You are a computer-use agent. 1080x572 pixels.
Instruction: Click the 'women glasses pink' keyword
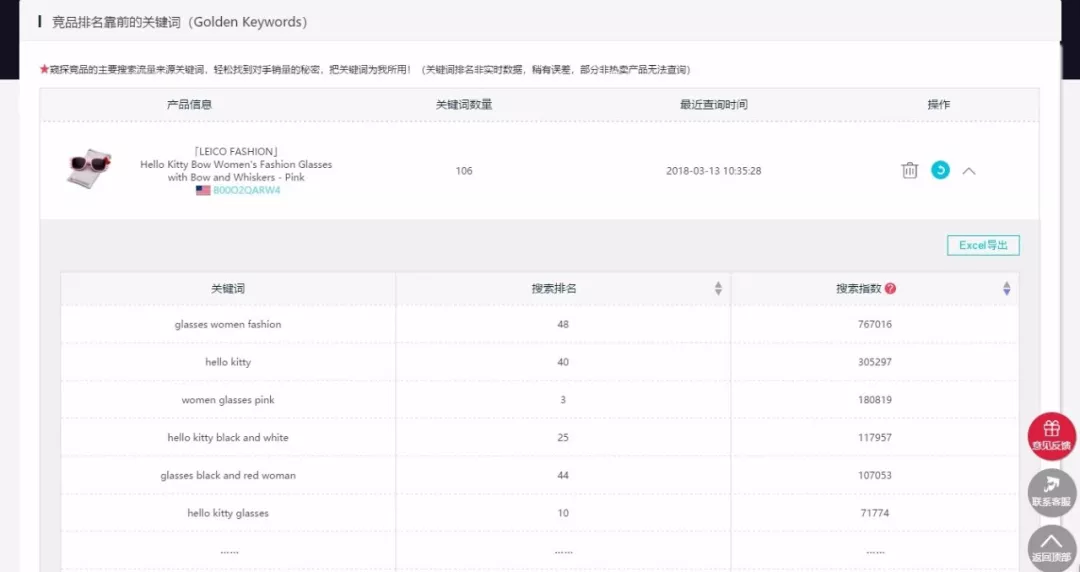pos(228,400)
